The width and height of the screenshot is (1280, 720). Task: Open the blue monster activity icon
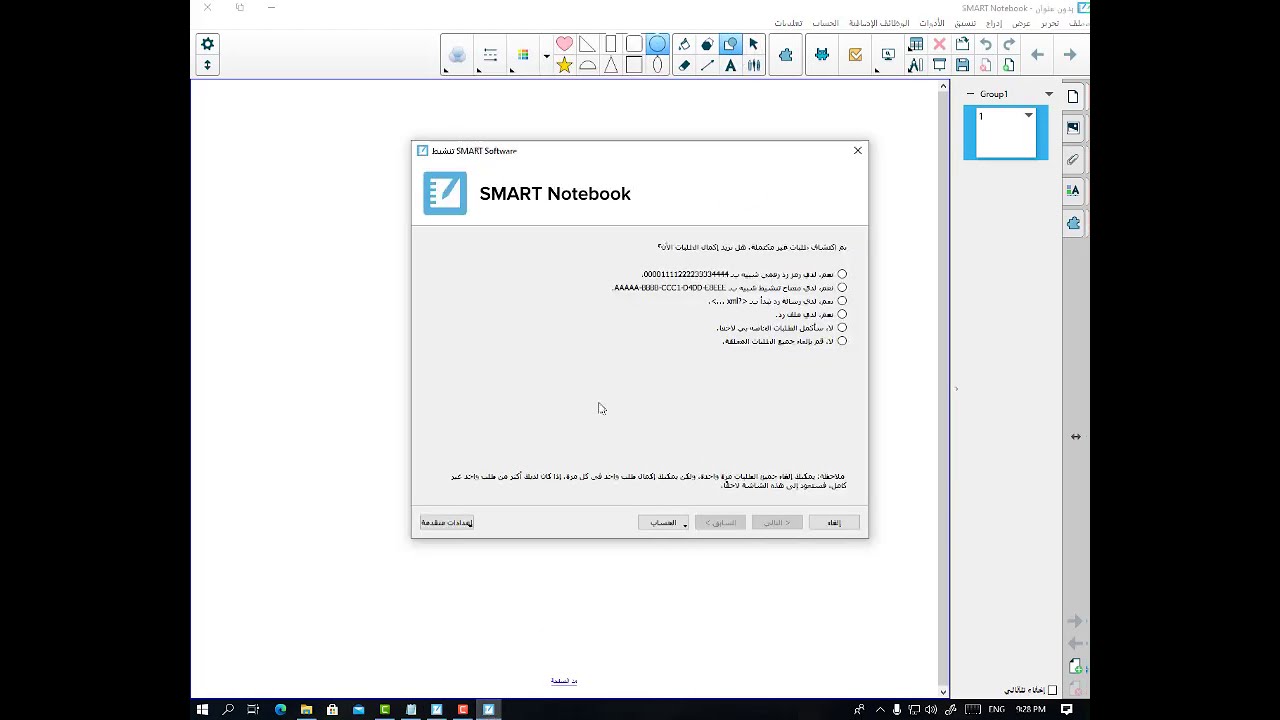(821, 55)
